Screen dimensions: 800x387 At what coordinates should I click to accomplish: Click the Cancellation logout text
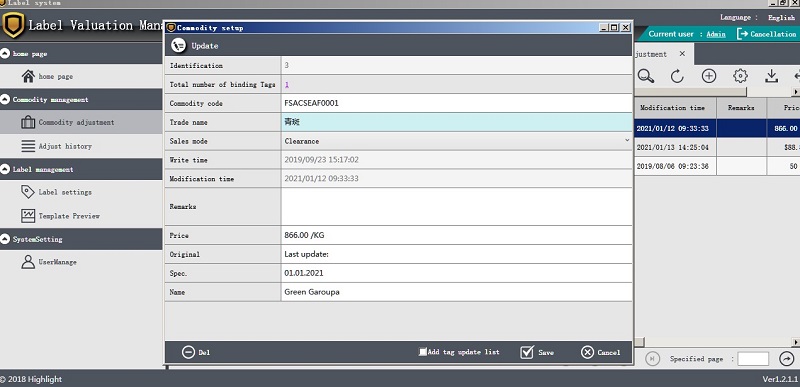[x=773, y=34]
